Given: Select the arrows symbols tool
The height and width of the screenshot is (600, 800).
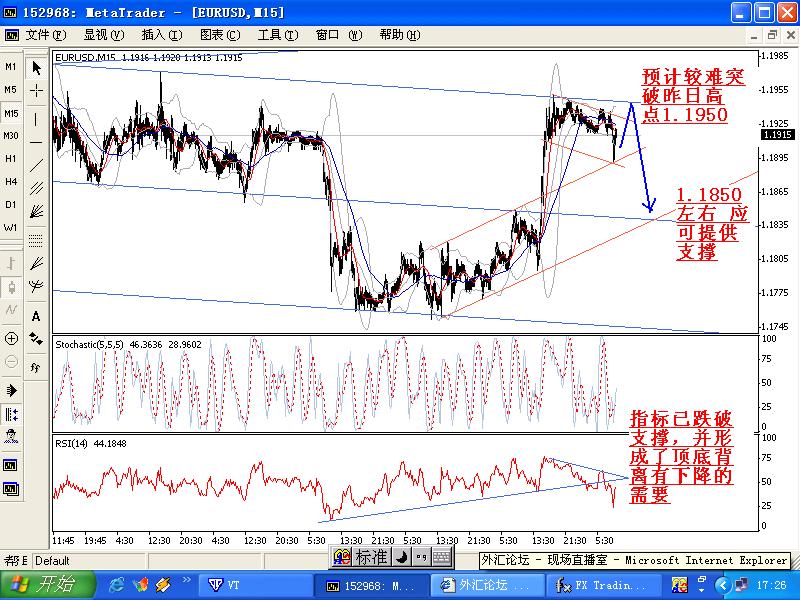Looking at the screenshot, I should (x=36, y=339).
